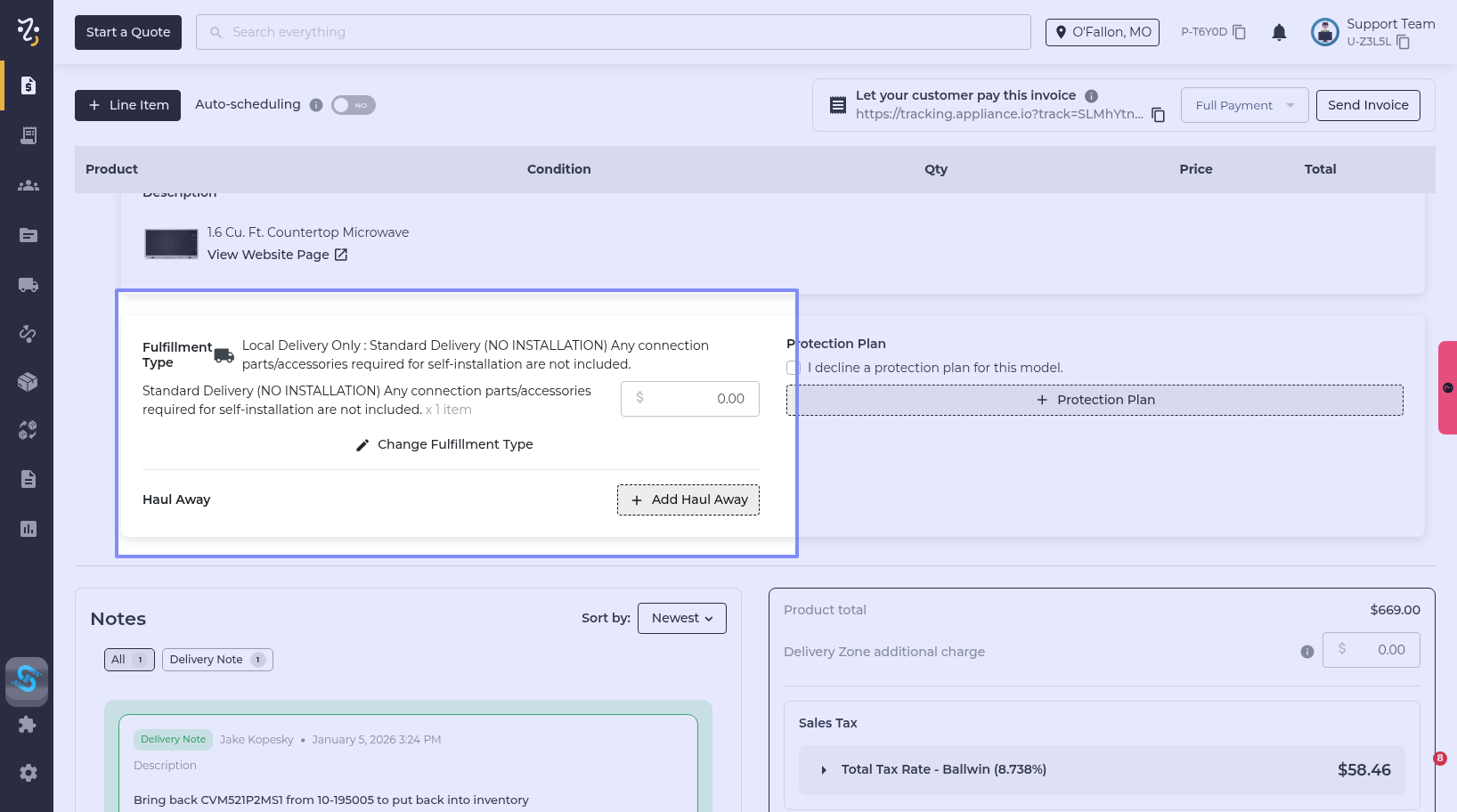Check the decline protection plan box
This screenshot has width=1457, height=812.
[x=793, y=368]
